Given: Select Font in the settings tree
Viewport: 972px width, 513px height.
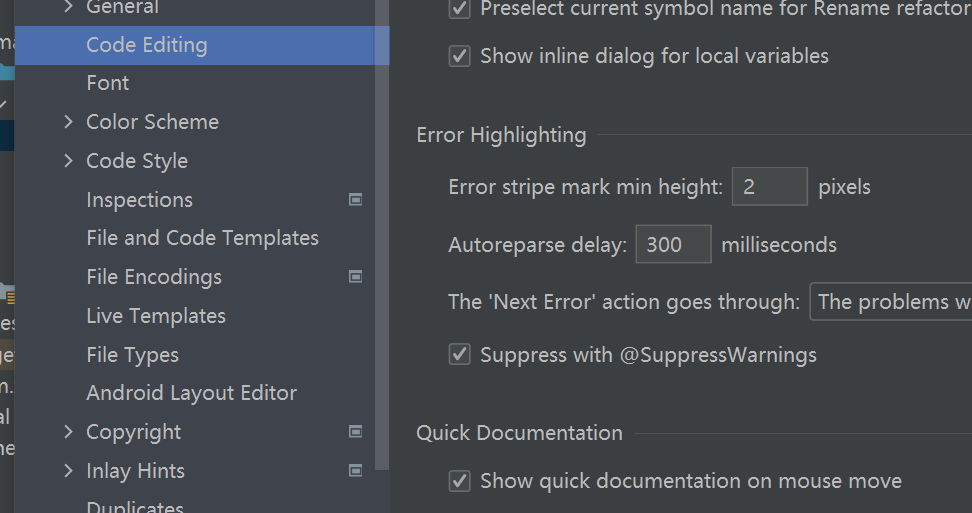Looking at the screenshot, I should (x=108, y=84).
